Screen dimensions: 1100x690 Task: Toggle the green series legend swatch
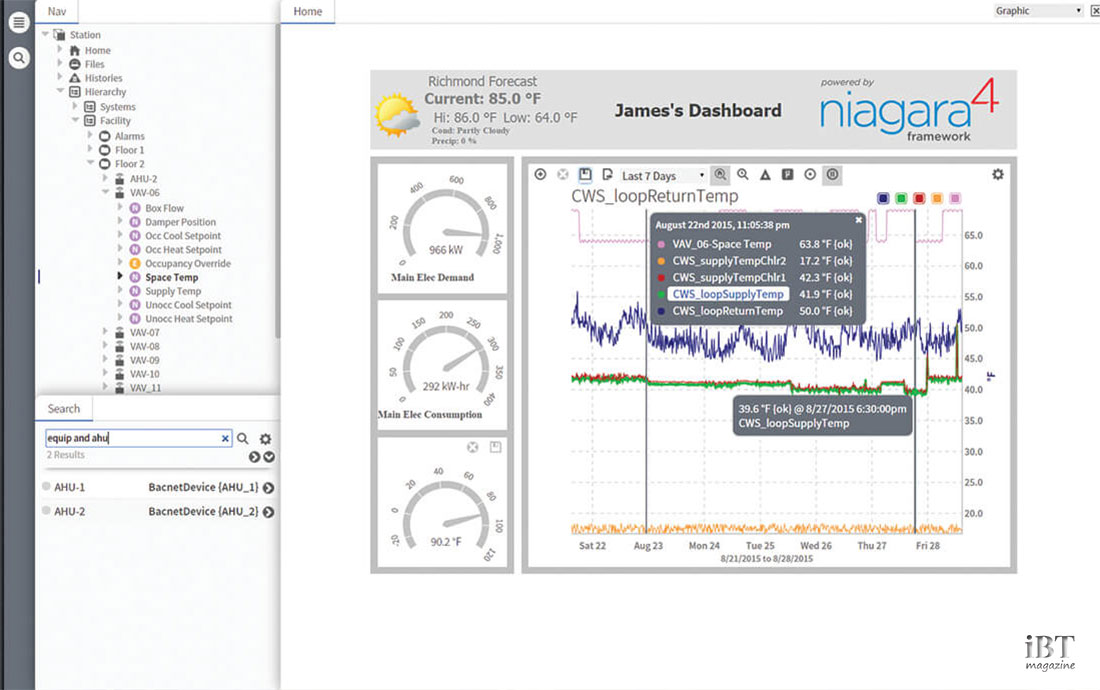[901, 198]
